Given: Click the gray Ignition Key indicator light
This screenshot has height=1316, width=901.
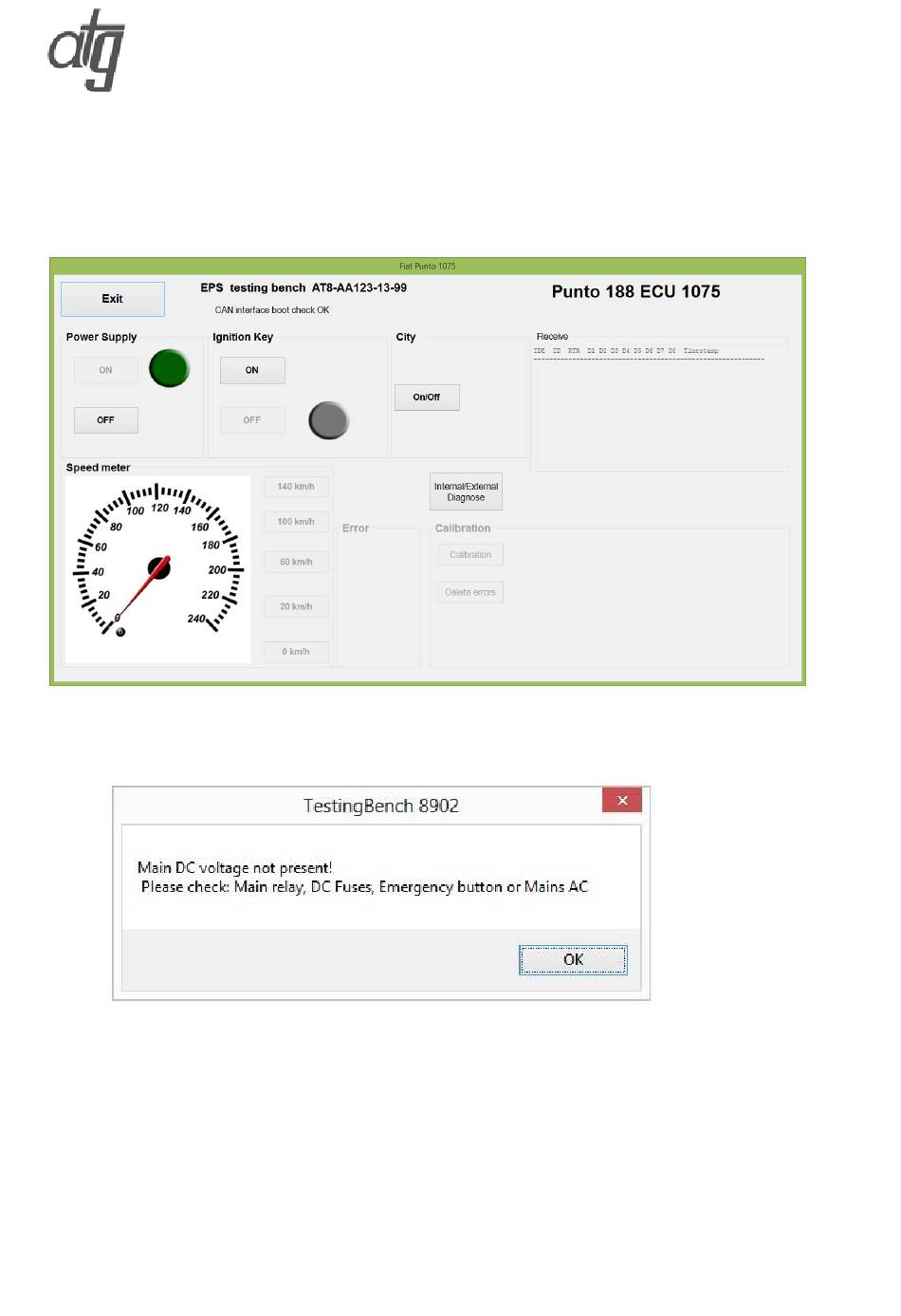Looking at the screenshot, I should coord(329,420).
